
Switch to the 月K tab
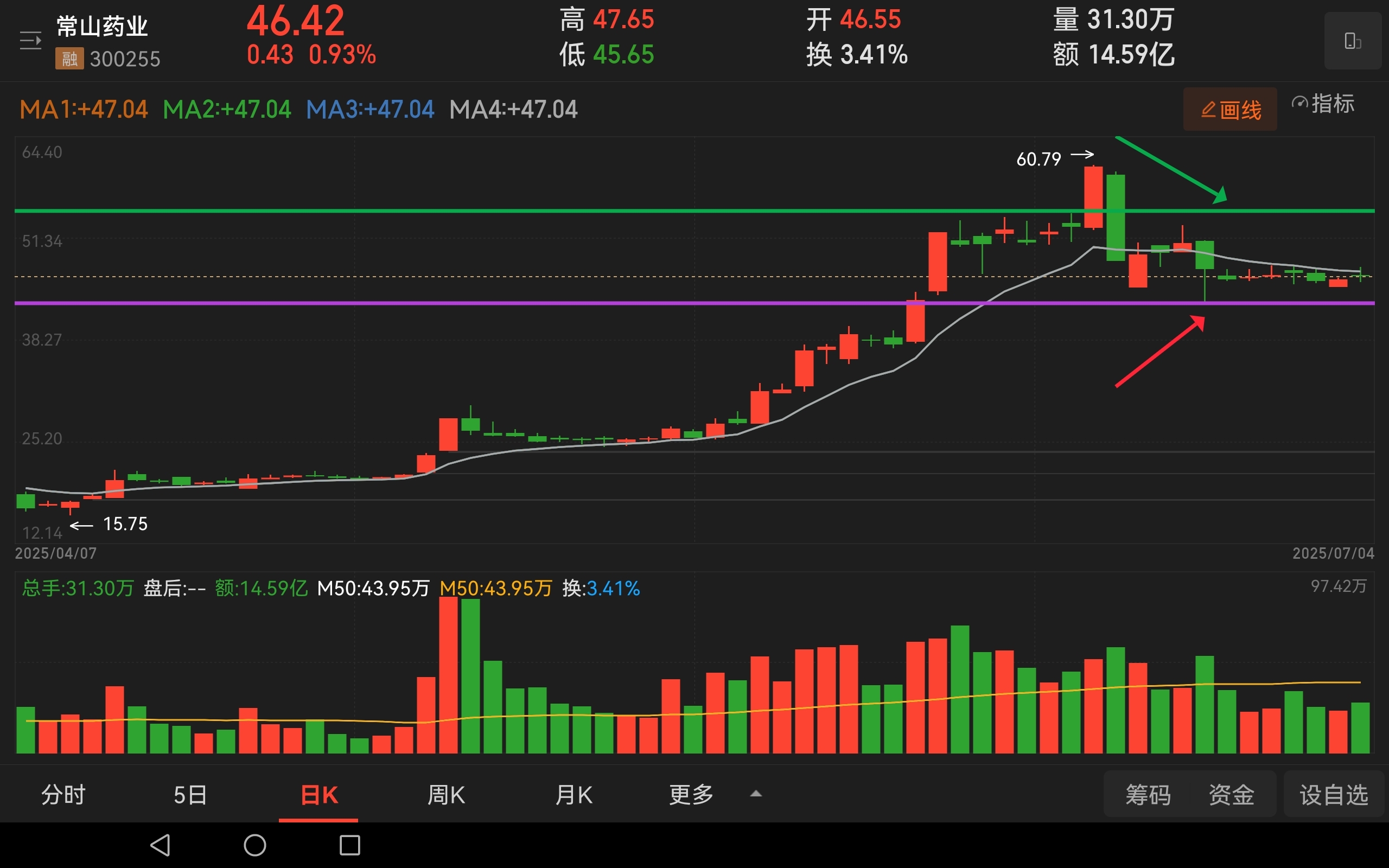[574, 795]
